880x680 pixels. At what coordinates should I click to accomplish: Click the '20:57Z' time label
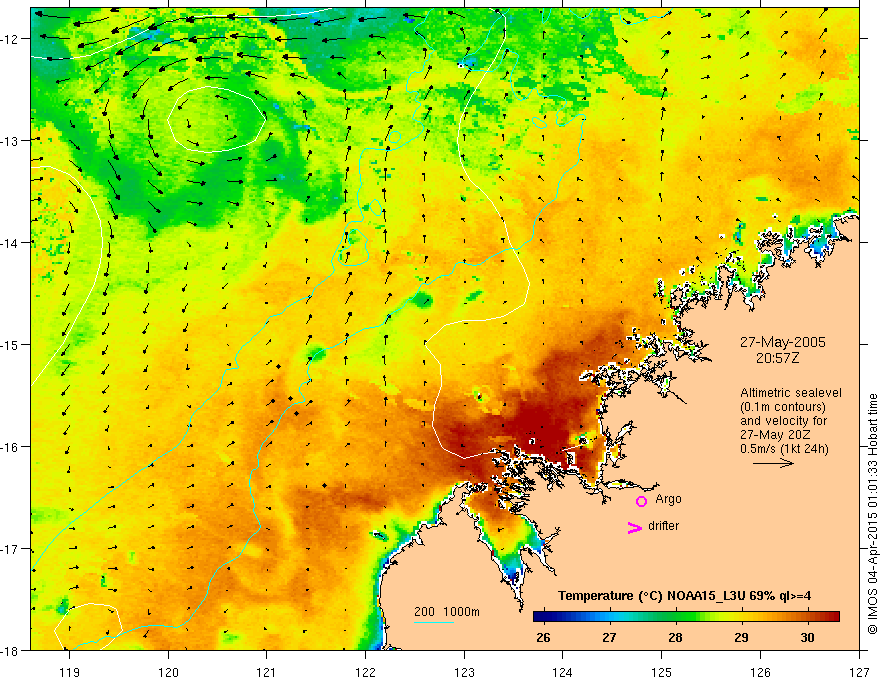click(777, 358)
